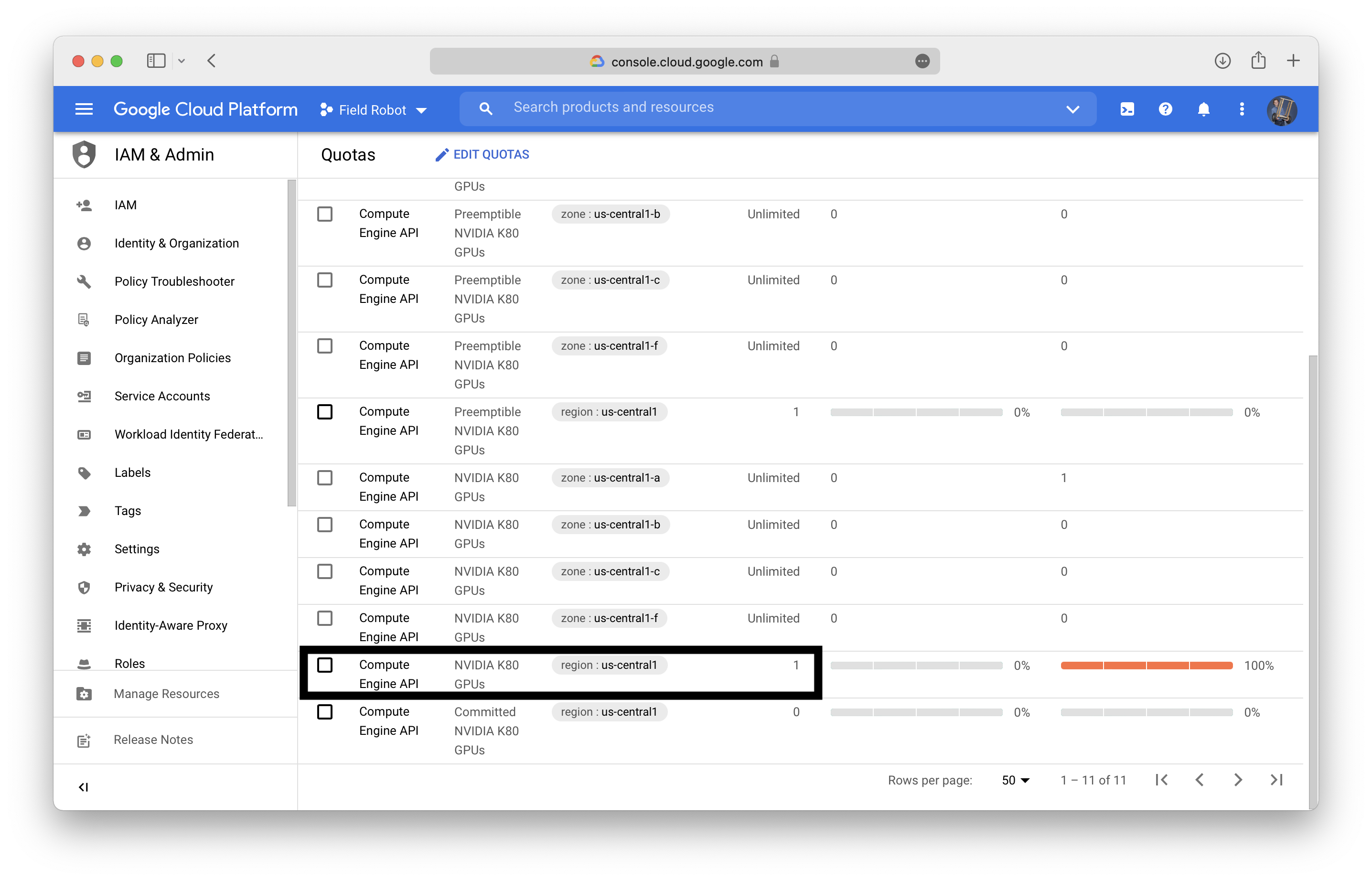1372x881 pixels.
Task: Open the help question mark icon
Action: click(x=1165, y=109)
